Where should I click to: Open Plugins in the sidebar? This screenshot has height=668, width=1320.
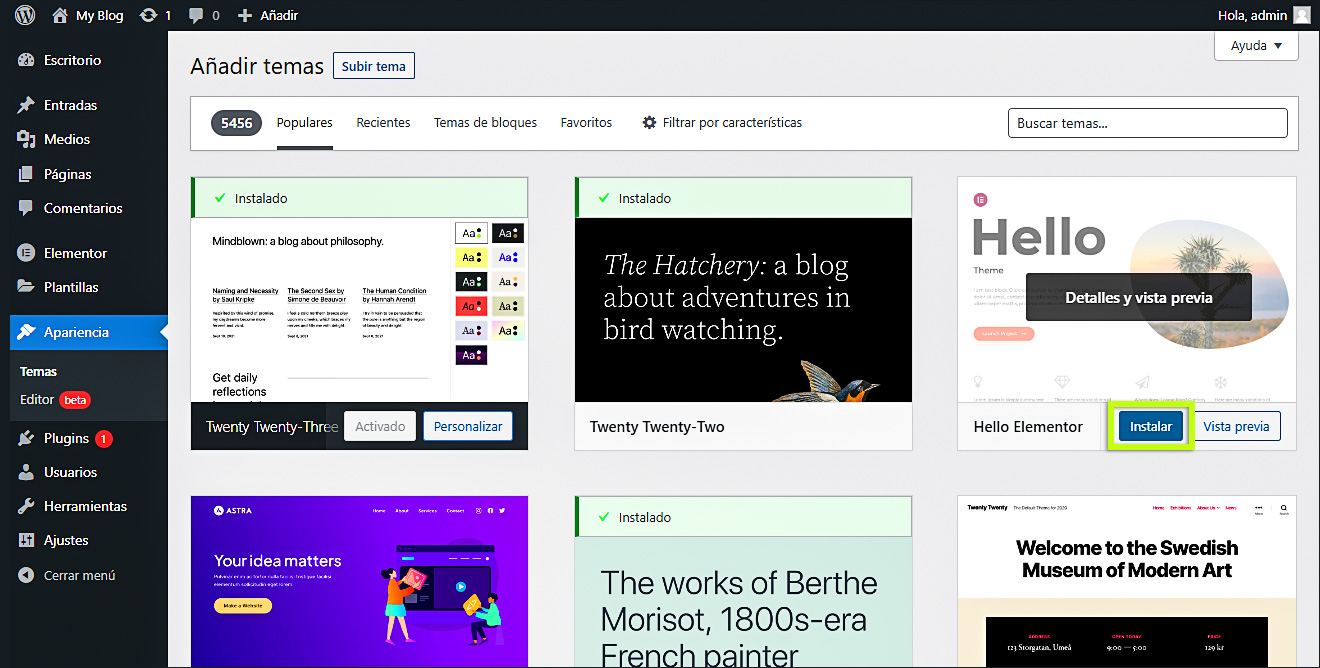(66, 438)
